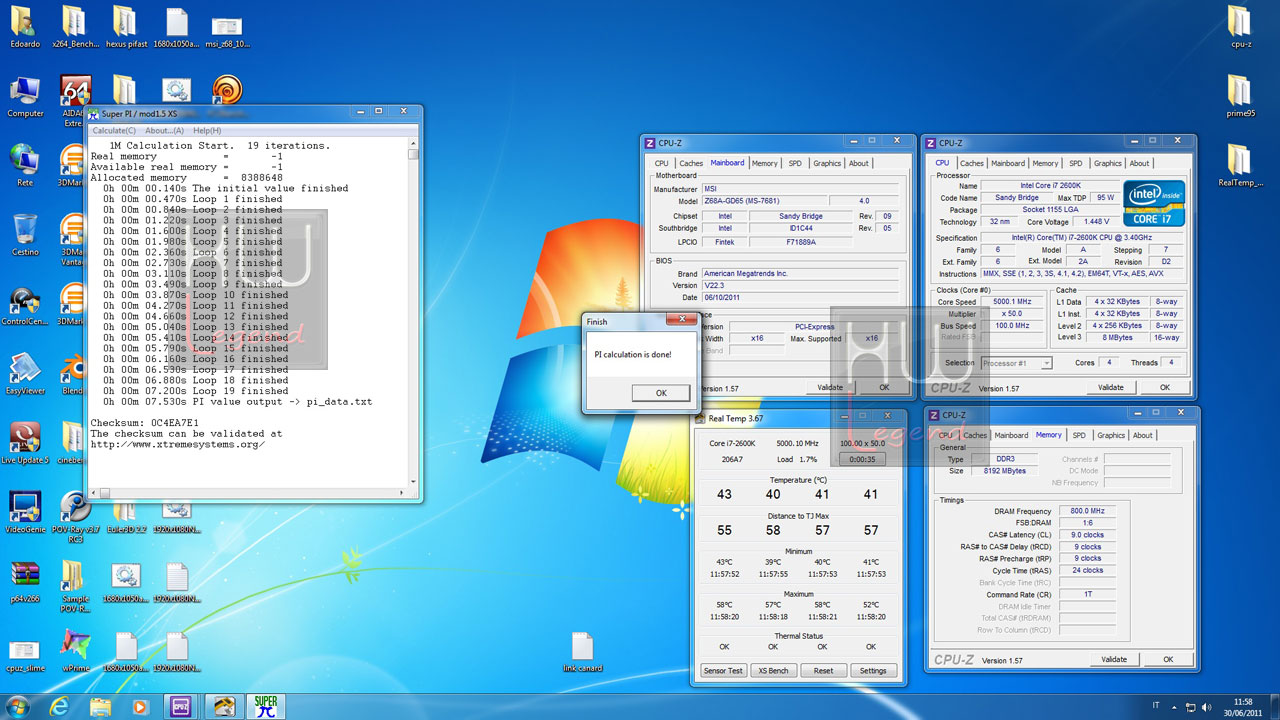Open the Selection Processor #1 dropdown
The image size is (1280, 720).
point(1016,363)
